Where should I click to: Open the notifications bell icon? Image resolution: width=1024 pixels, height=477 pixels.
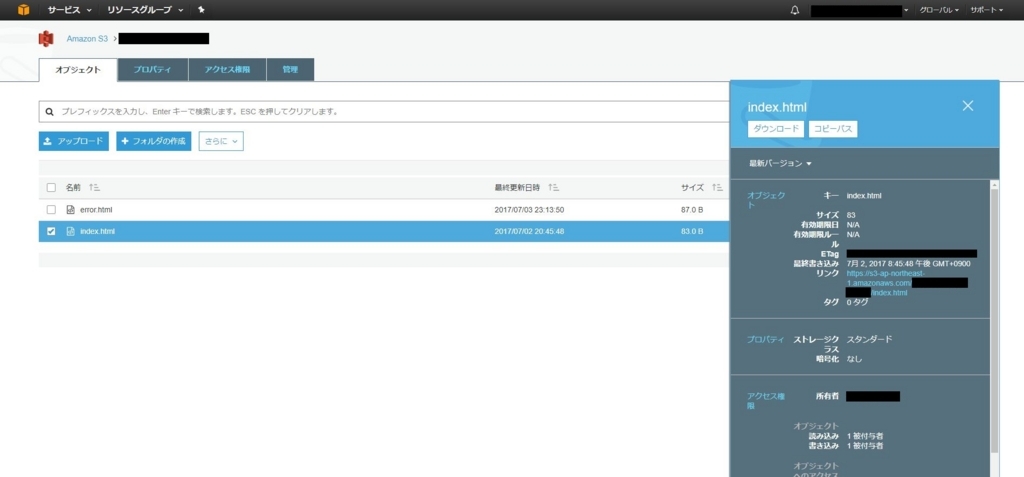(x=795, y=10)
